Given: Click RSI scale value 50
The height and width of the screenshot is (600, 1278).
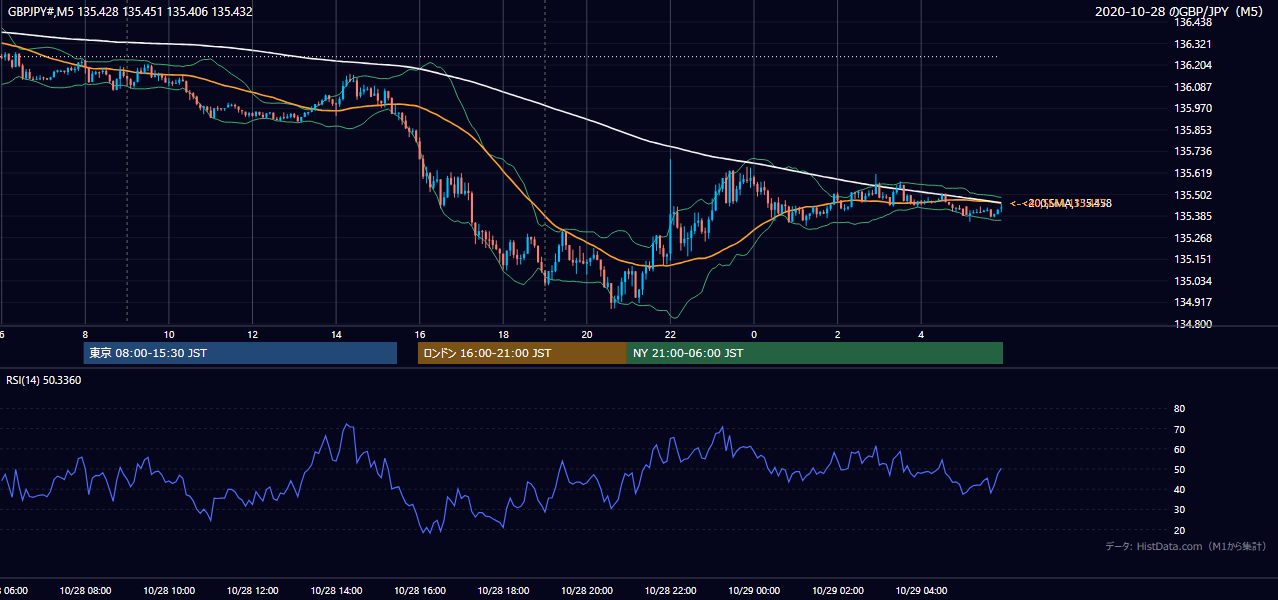Looking at the screenshot, I should (x=1179, y=469).
